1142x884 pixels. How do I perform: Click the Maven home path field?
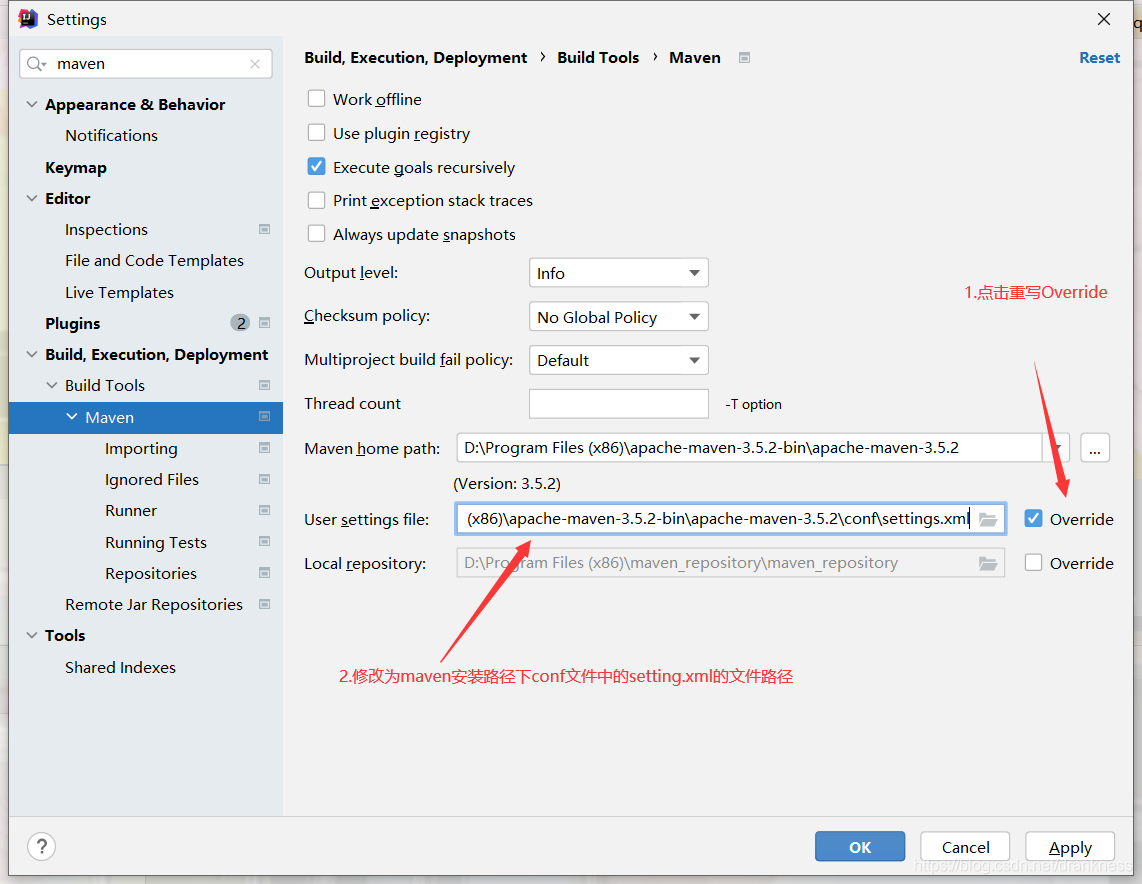749,447
